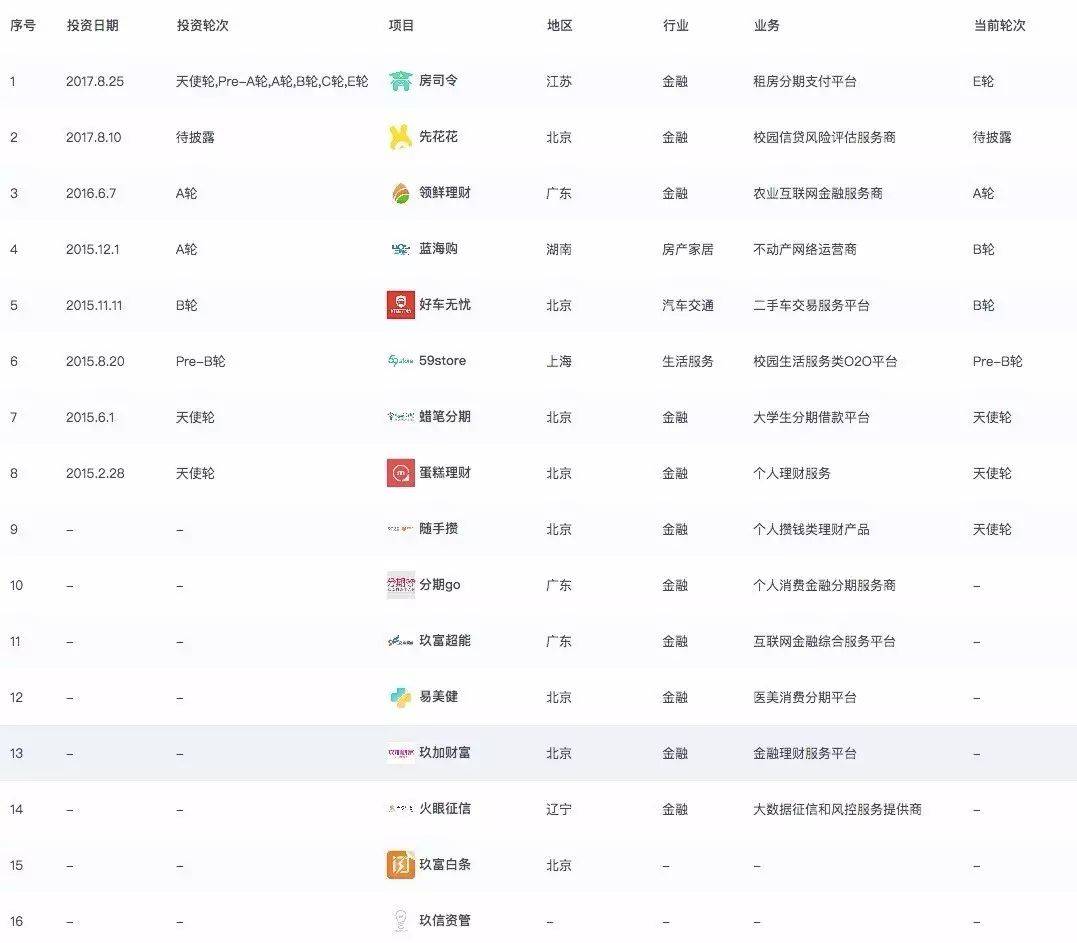
Task: Select the date cell 2017.8.10
Action: coord(93,137)
